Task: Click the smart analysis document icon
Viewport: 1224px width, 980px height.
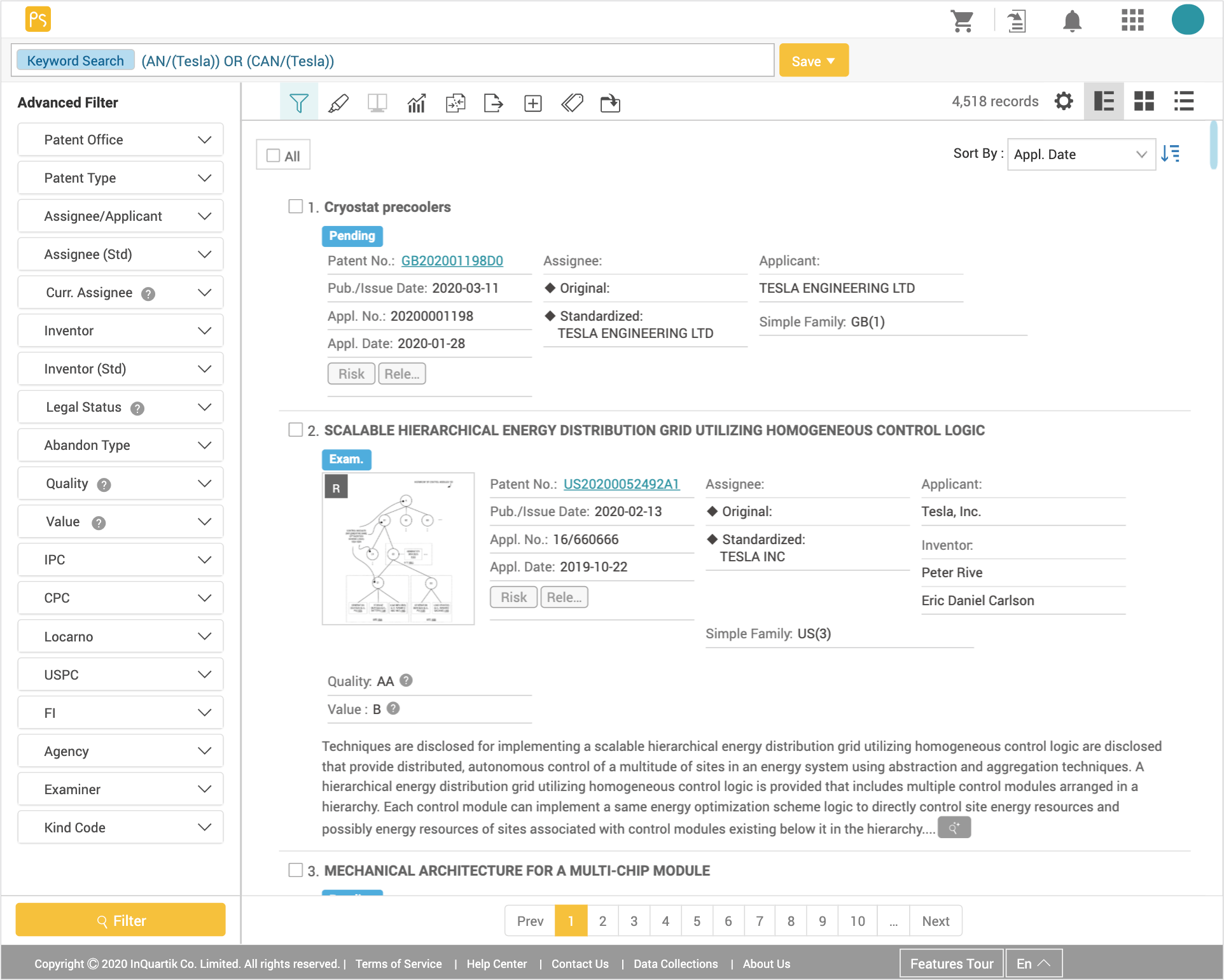Action: pos(456,102)
